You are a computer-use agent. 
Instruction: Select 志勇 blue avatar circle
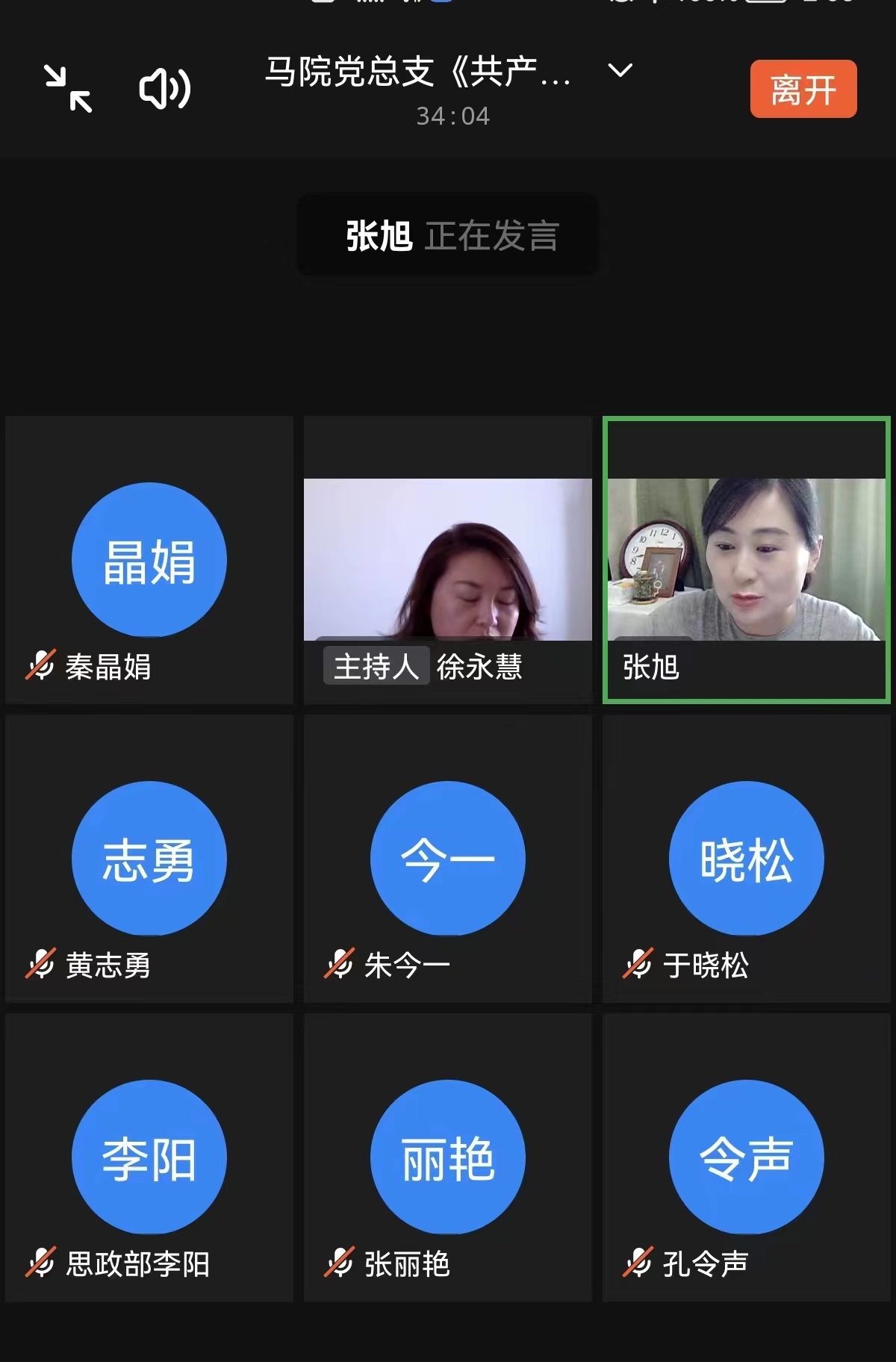pyautogui.click(x=149, y=859)
